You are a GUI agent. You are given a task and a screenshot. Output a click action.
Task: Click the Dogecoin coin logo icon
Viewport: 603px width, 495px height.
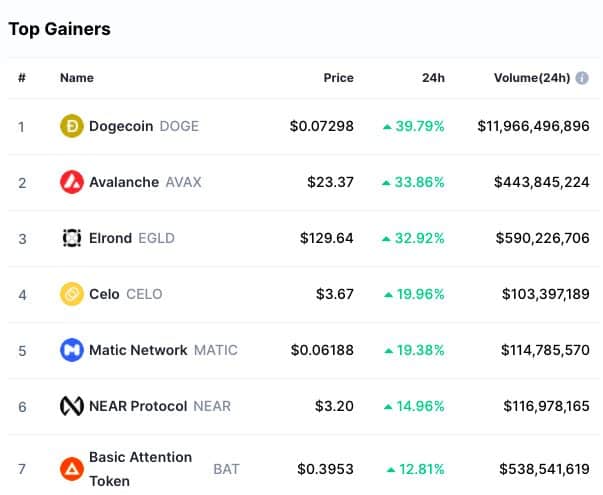tap(72, 126)
